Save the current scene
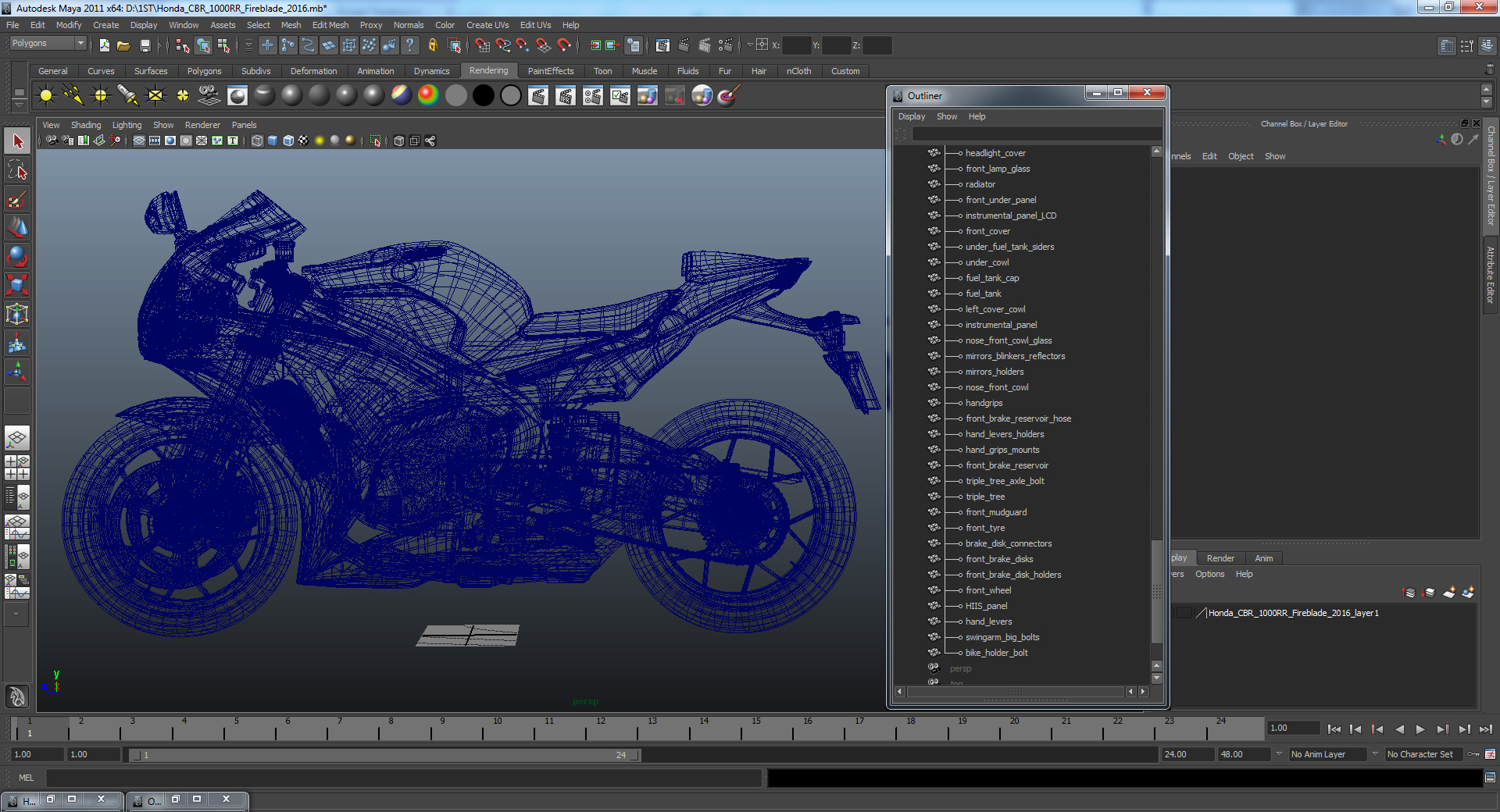The image size is (1500, 812). [144, 45]
